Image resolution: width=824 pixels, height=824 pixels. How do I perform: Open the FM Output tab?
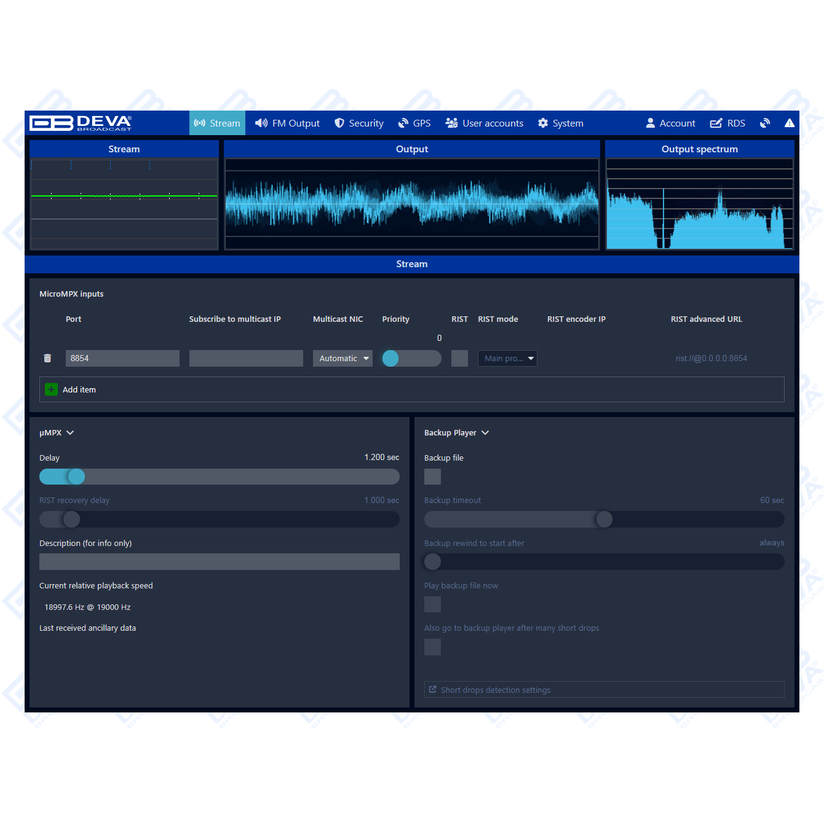point(287,123)
